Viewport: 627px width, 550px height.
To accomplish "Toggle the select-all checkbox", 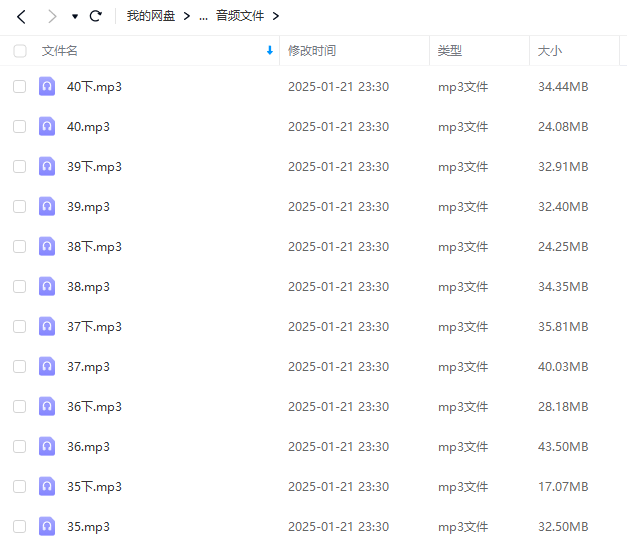I will point(20,51).
